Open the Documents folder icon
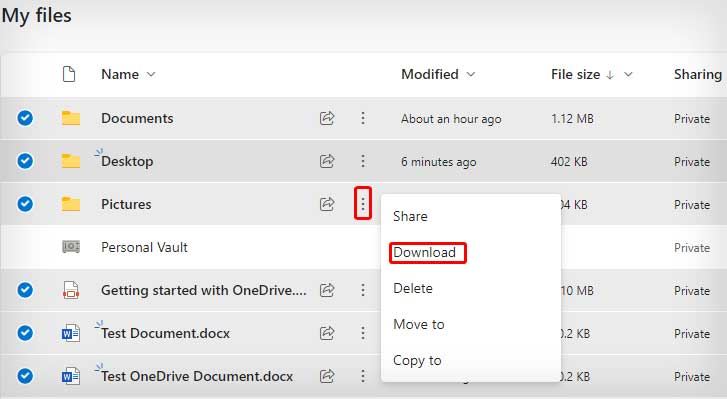 pos(71,118)
